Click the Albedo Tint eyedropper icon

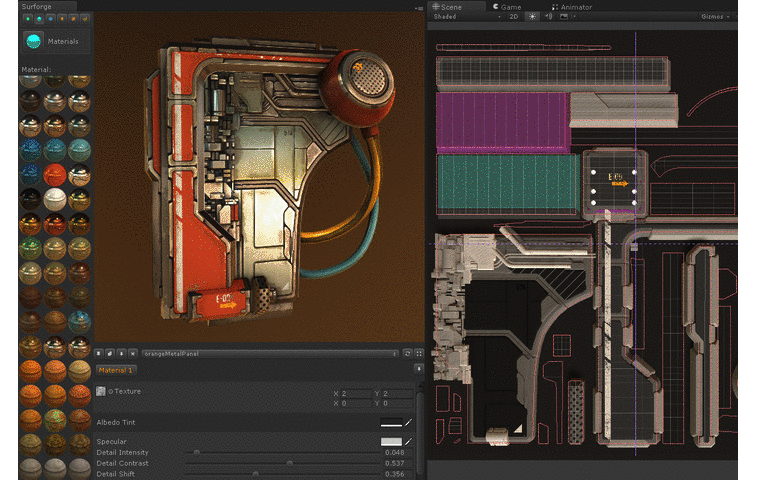click(x=408, y=423)
